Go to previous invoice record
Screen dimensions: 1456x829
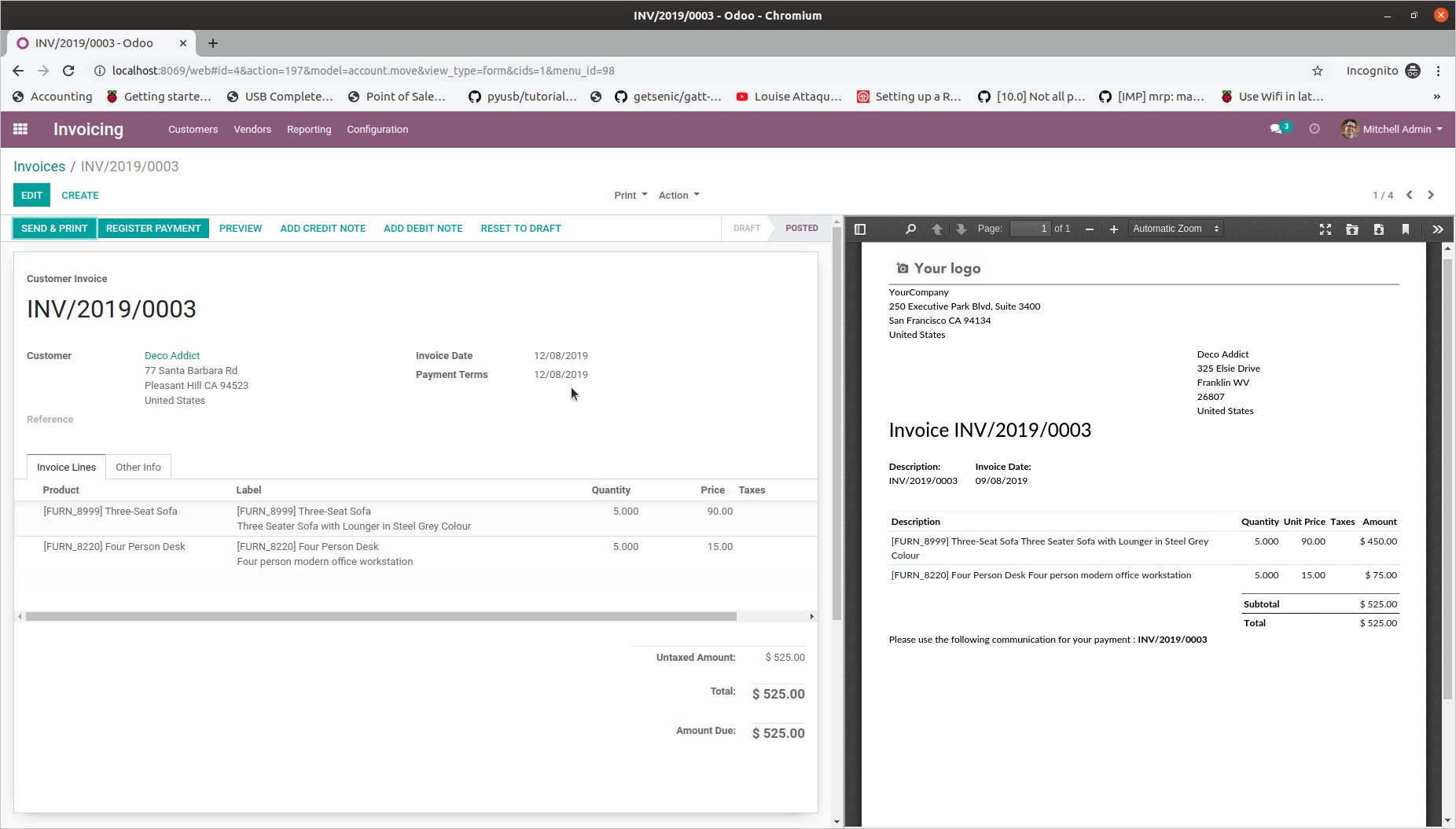[1410, 195]
